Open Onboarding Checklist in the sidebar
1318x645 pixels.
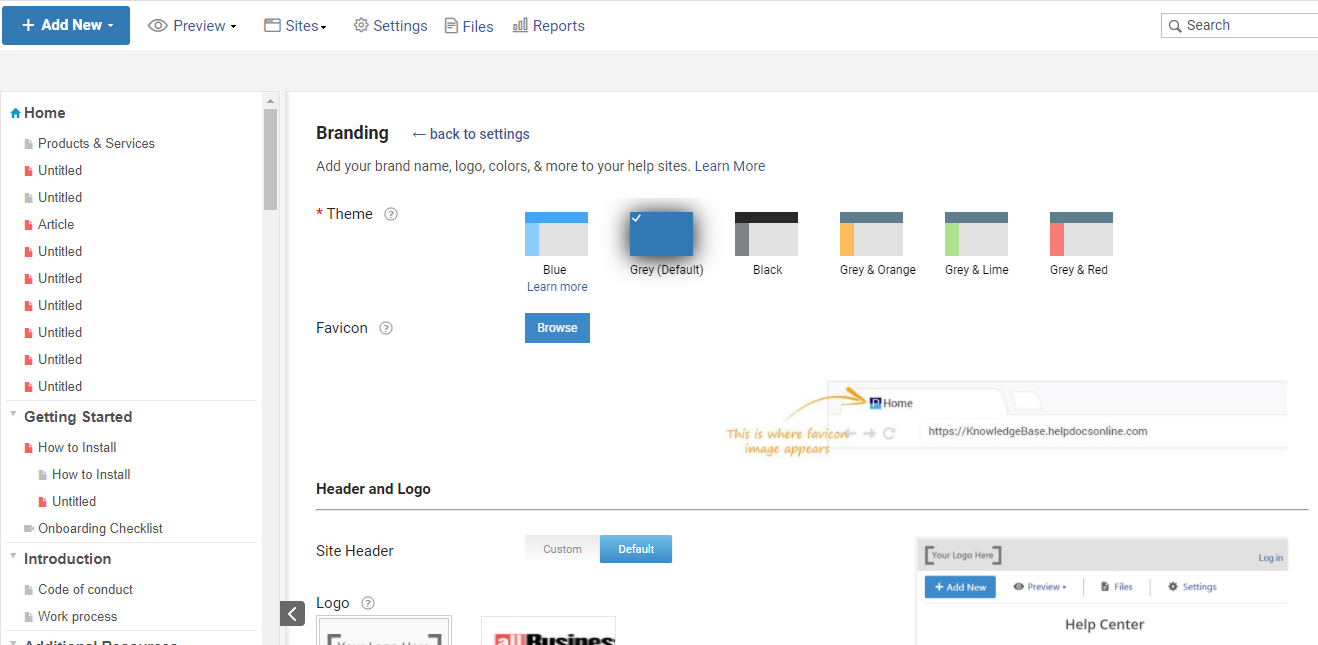[100, 528]
